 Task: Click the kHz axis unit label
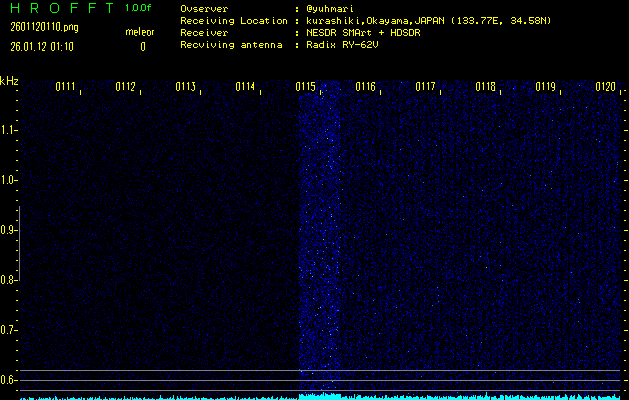pyautogui.click(x=9, y=81)
